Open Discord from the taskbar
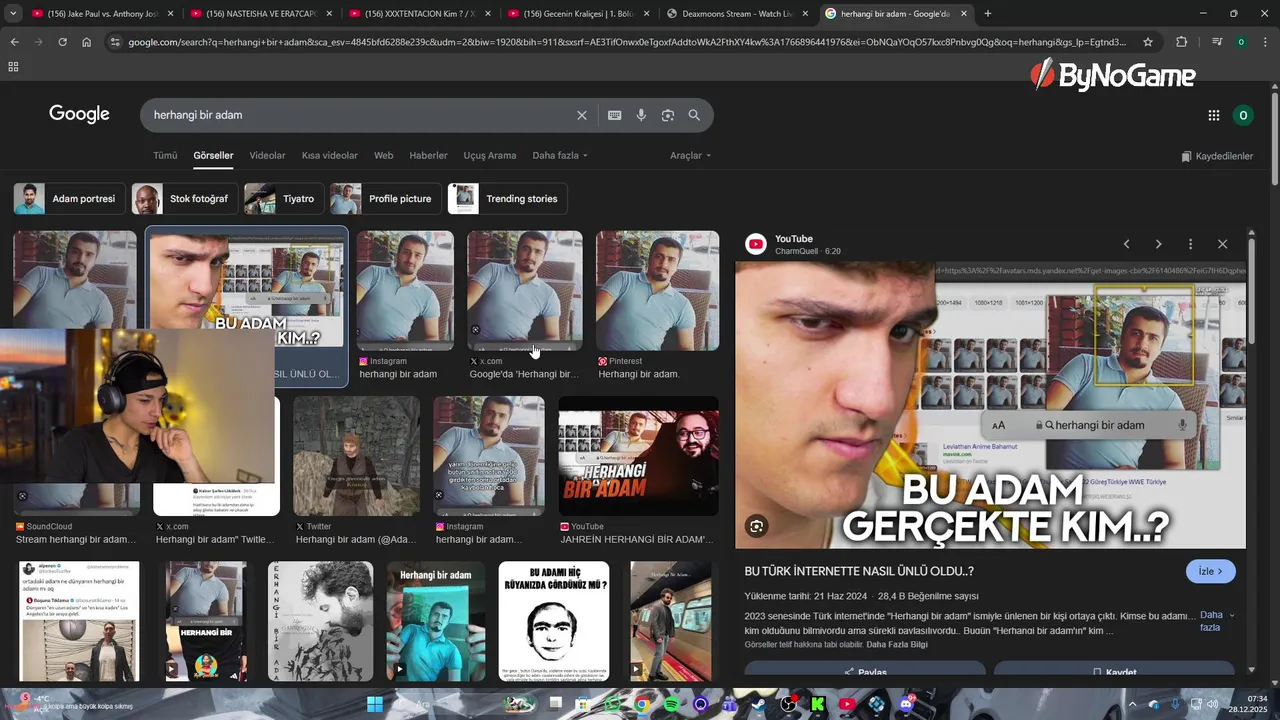The image size is (1280, 720). coord(907,704)
